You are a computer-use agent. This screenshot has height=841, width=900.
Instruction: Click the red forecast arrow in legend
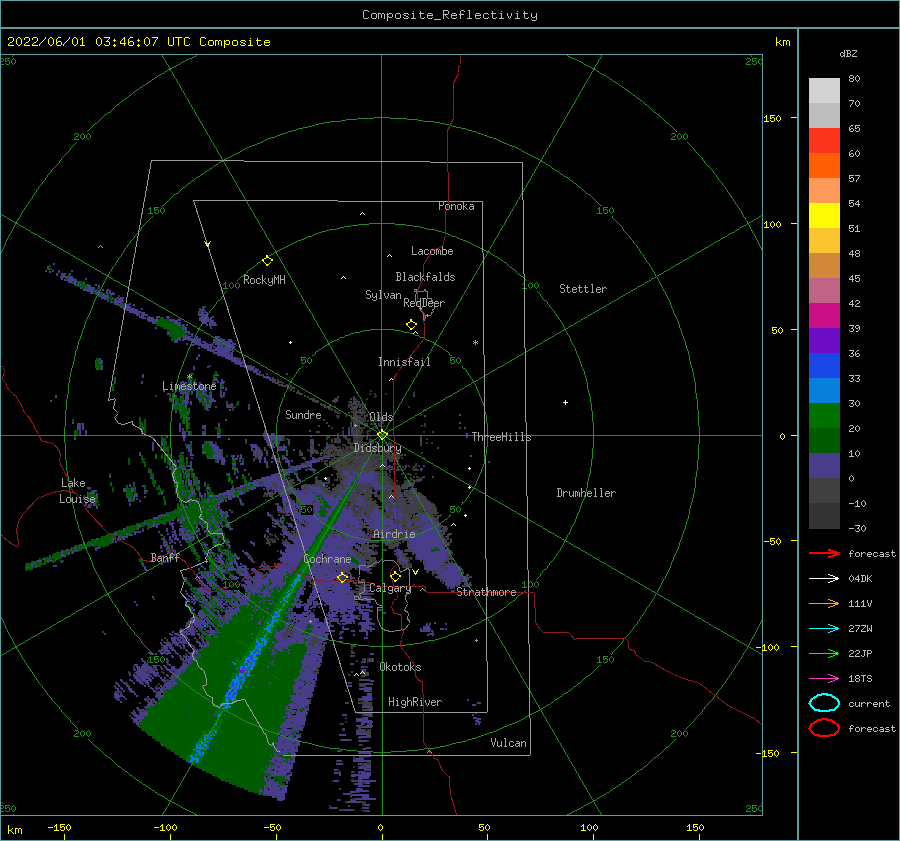coord(824,553)
